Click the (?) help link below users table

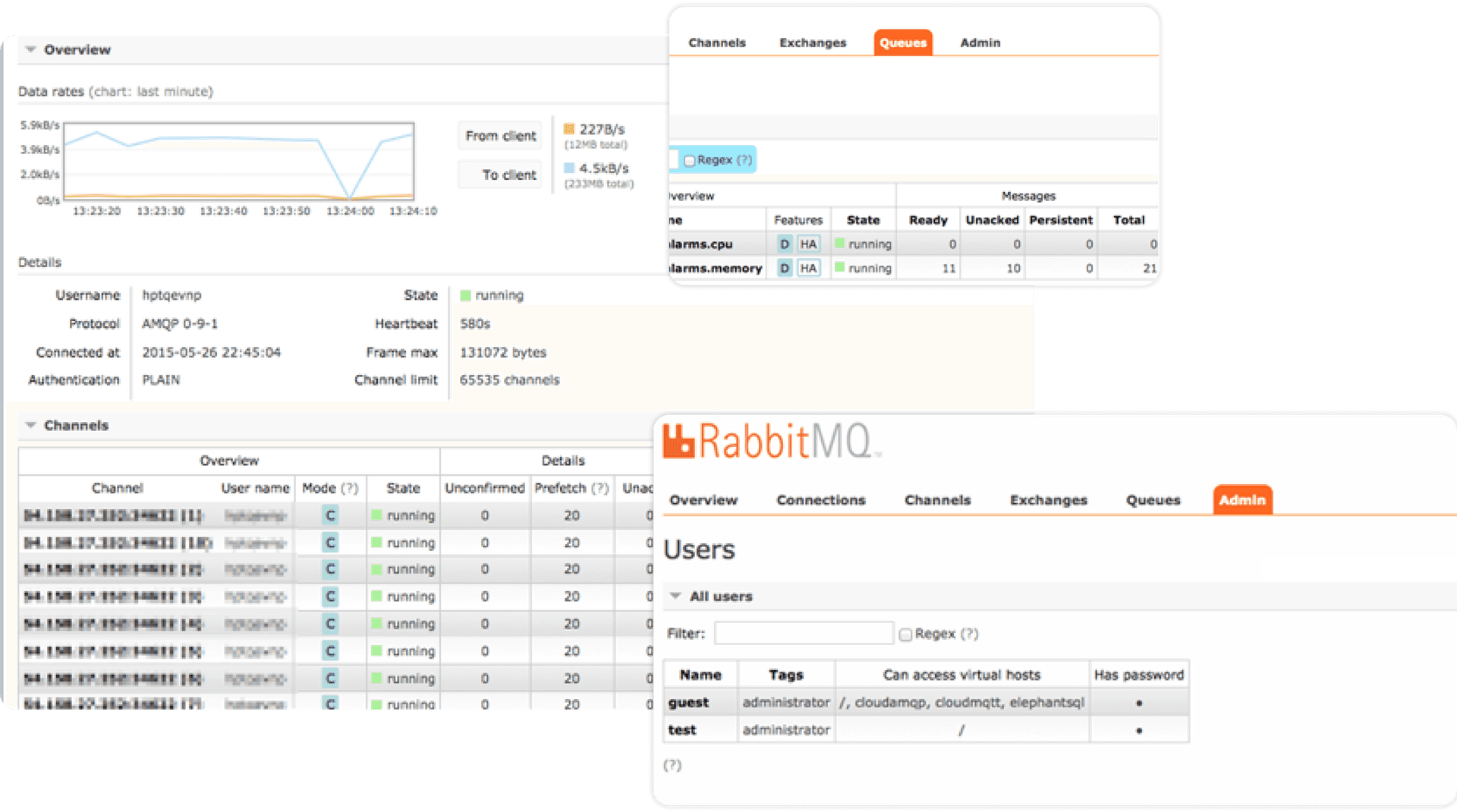(672, 765)
